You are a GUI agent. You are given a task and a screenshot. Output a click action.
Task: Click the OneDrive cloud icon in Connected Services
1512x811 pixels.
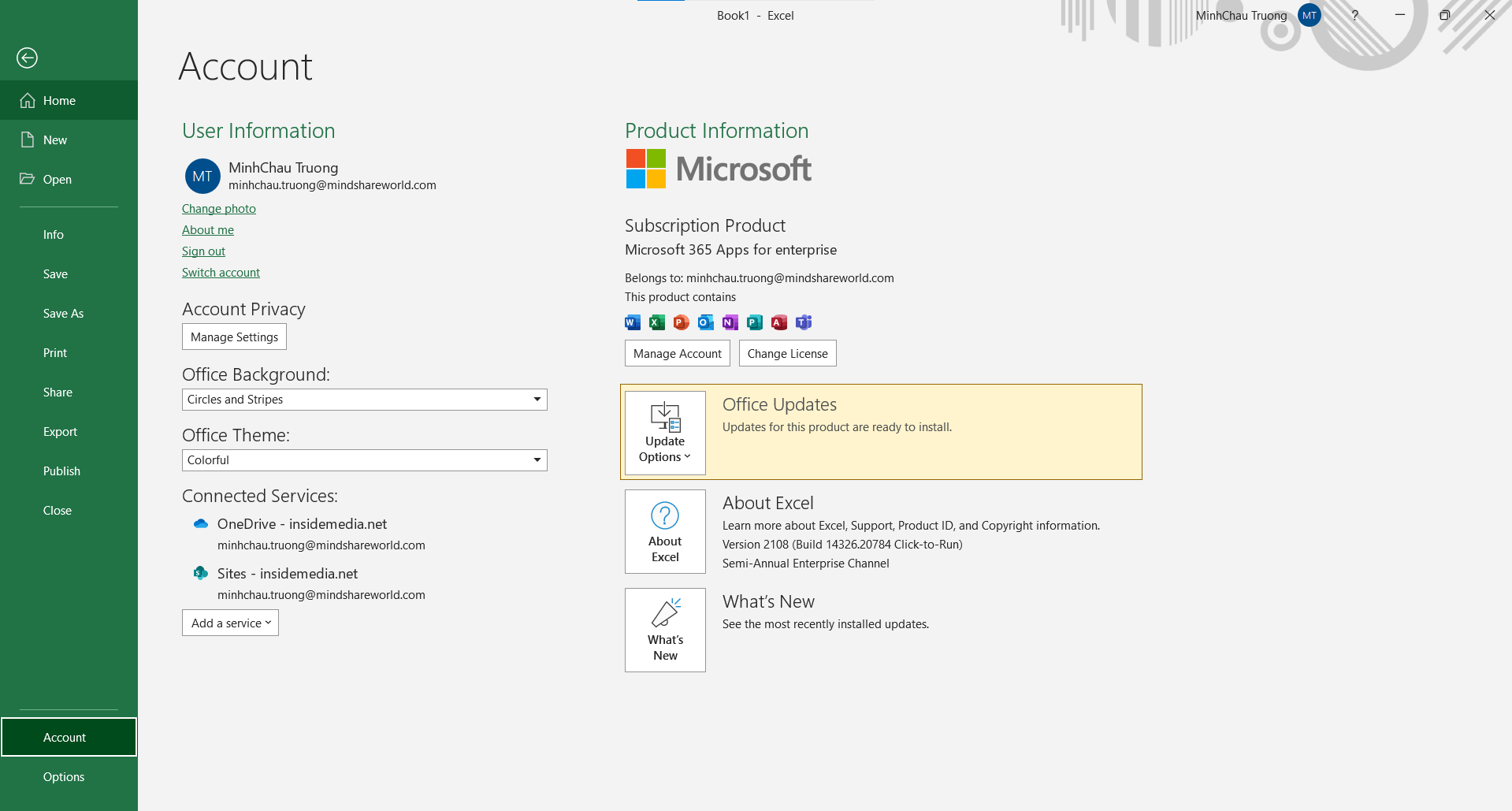(x=201, y=523)
